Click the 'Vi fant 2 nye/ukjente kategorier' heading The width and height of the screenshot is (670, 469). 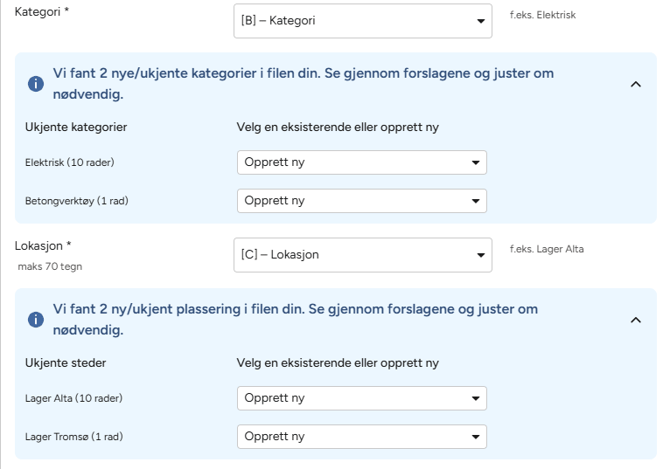(303, 83)
